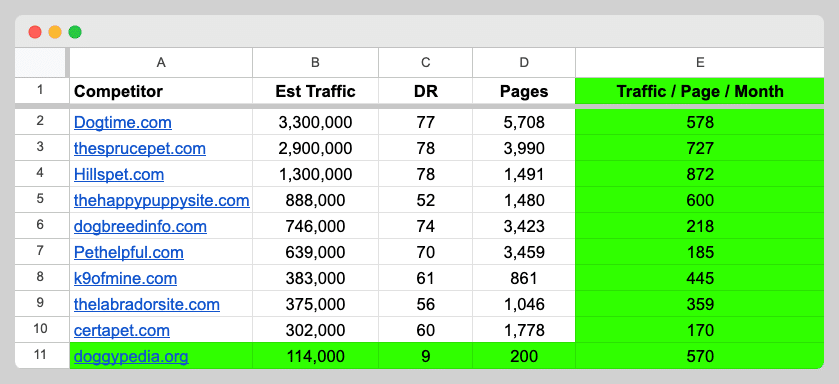This screenshot has width=839, height=384.
Task: Open the Dogtime.com link
Action: [x=123, y=122]
